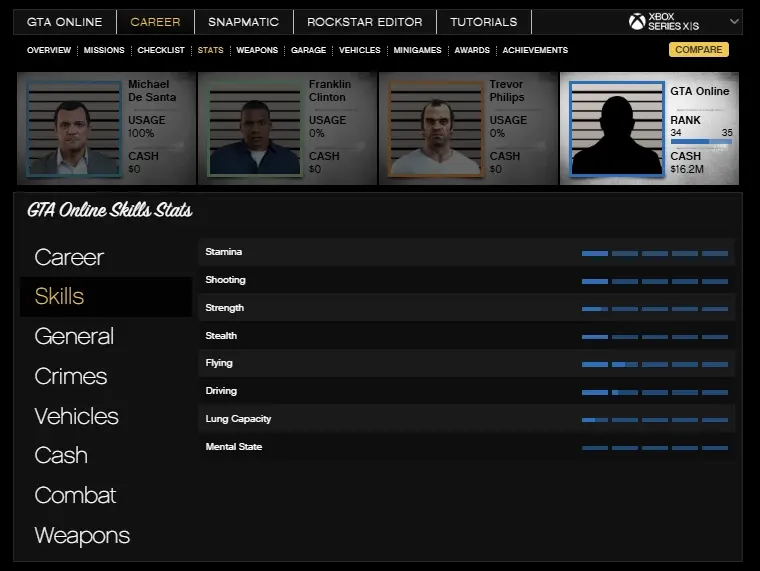The width and height of the screenshot is (760, 571).
Task: Click the Stamina skill progress bar
Action: click(654, 253)
